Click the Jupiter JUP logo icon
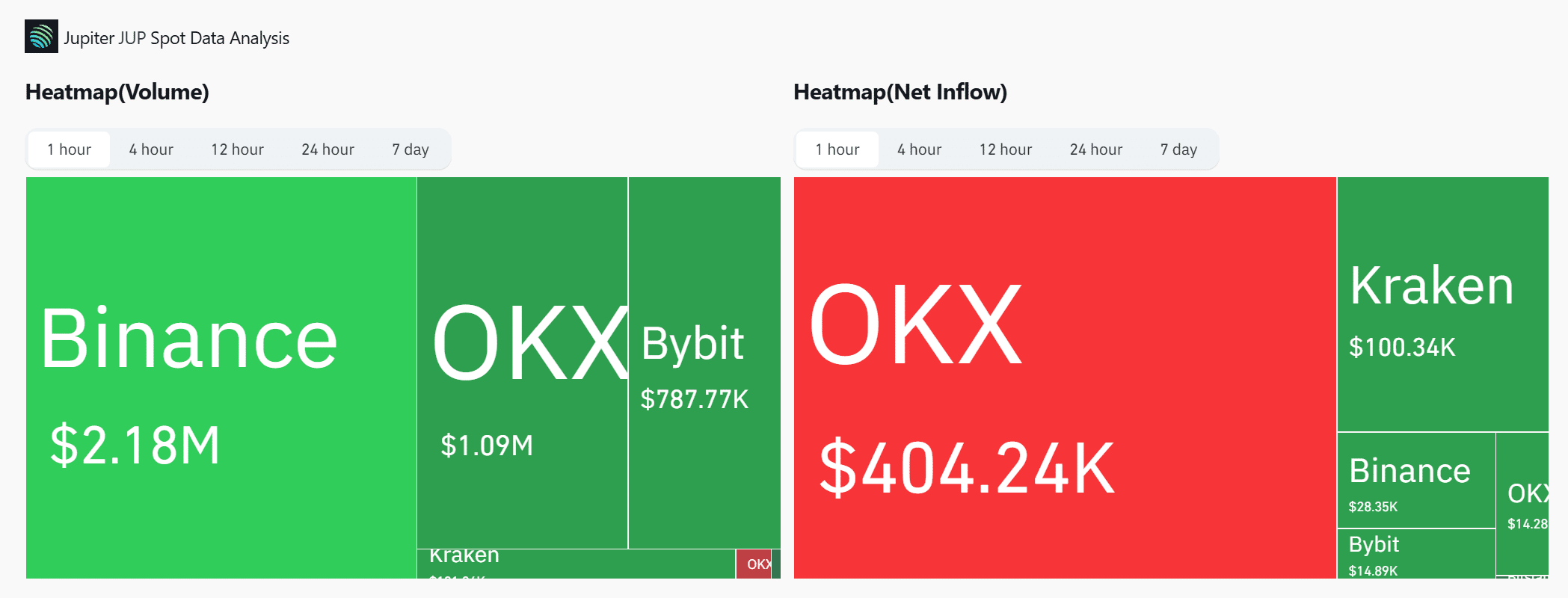The height and width of the screenshot is (598, 1568). point(41,37)
